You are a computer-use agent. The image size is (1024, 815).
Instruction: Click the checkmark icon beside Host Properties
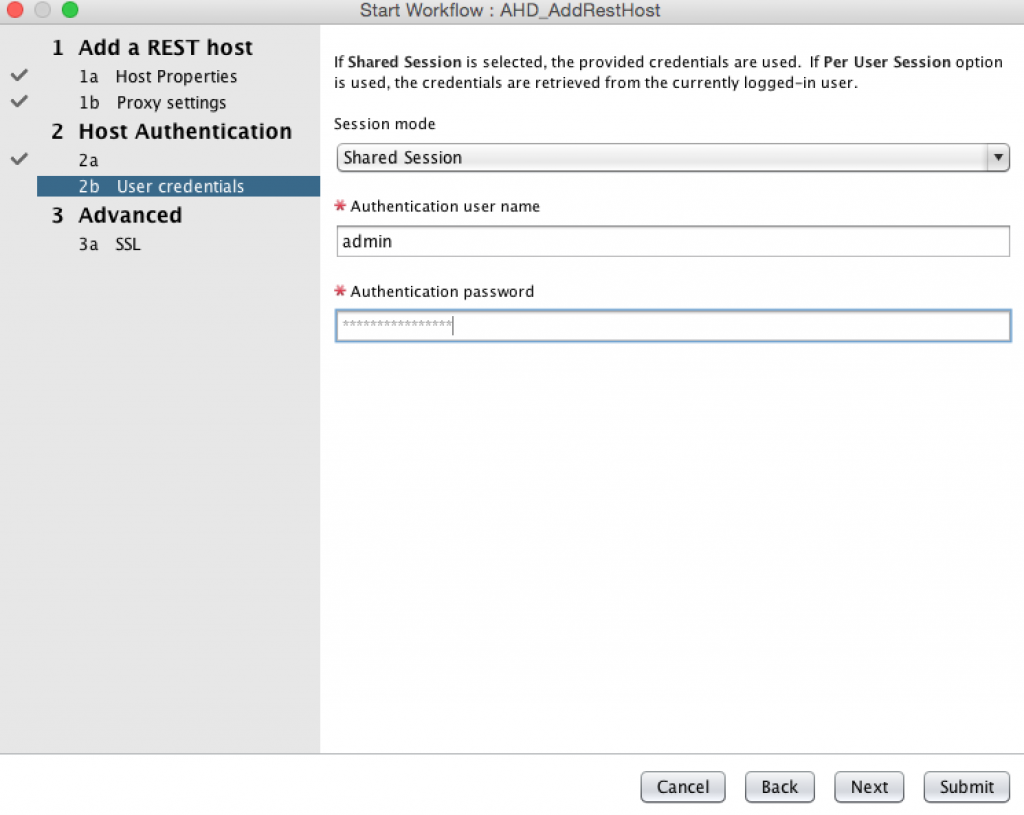click(19, 76)
